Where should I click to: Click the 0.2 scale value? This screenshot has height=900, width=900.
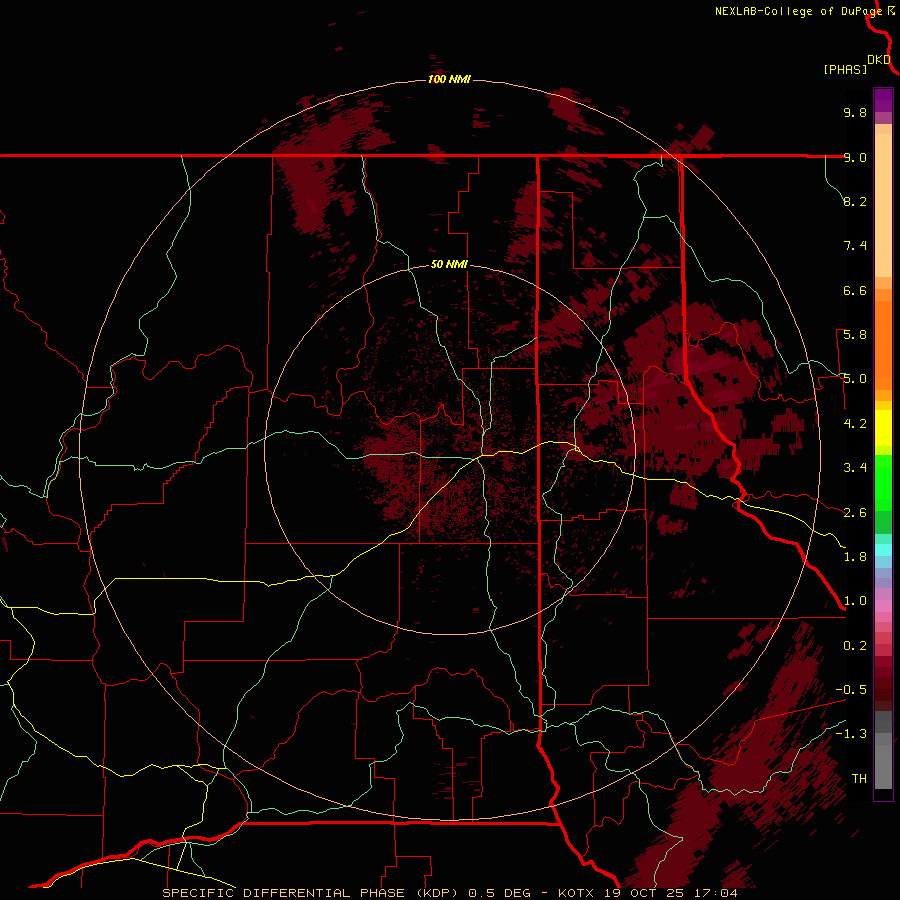coord(855,646)
